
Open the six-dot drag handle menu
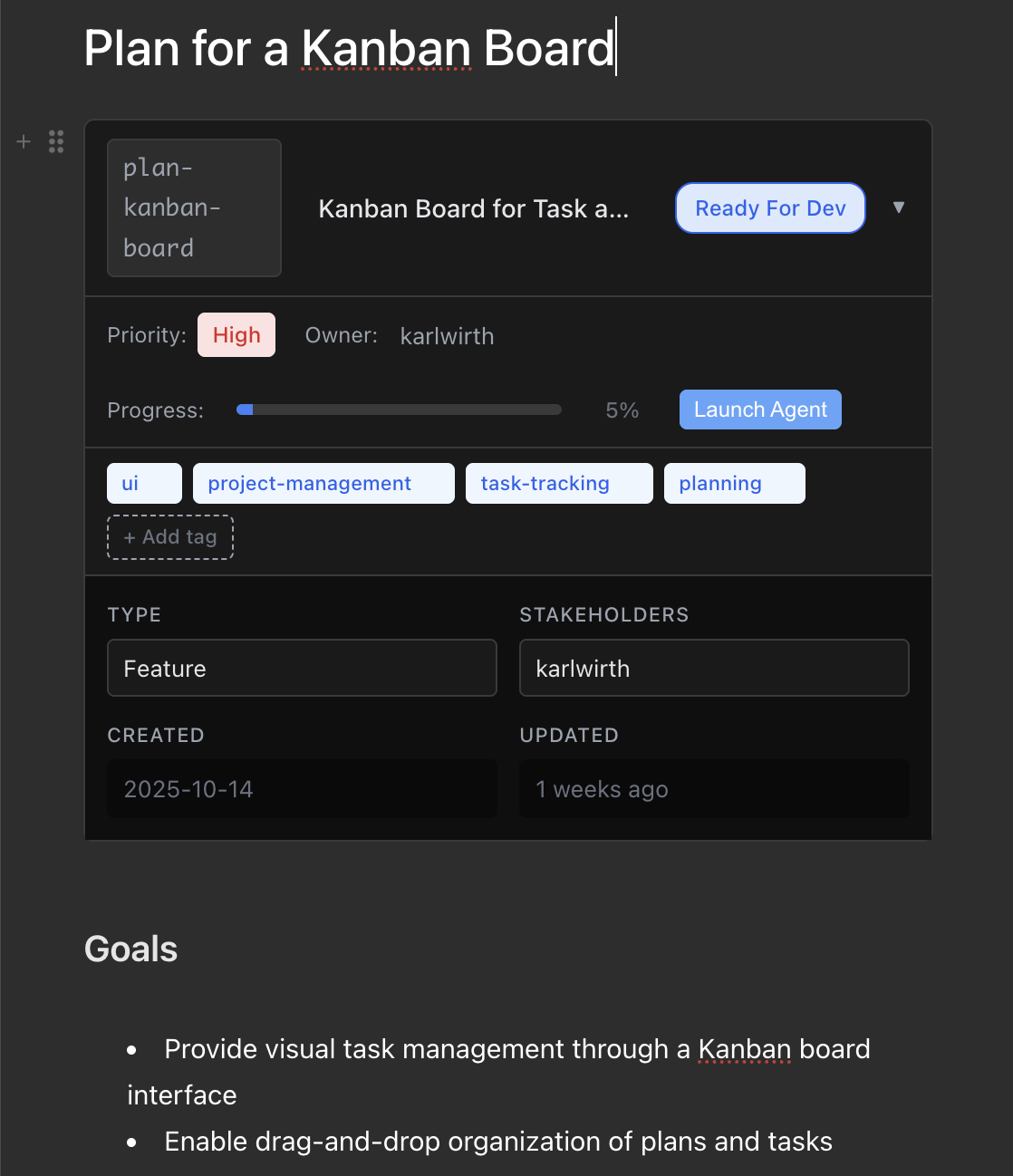[55, 141]
